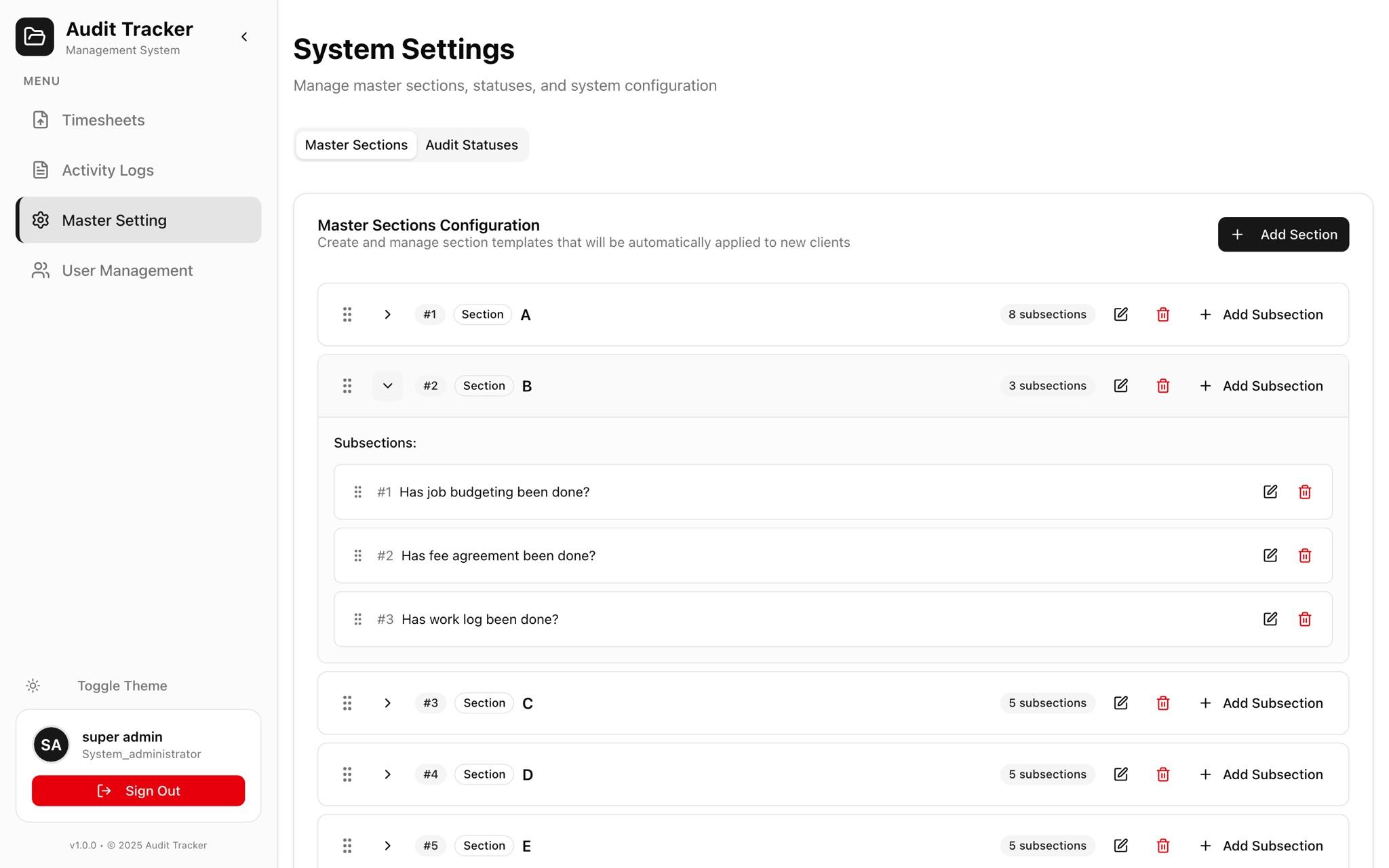Add Subsection to Section A
1389x868 pixels.
[x=1261, y=315]
